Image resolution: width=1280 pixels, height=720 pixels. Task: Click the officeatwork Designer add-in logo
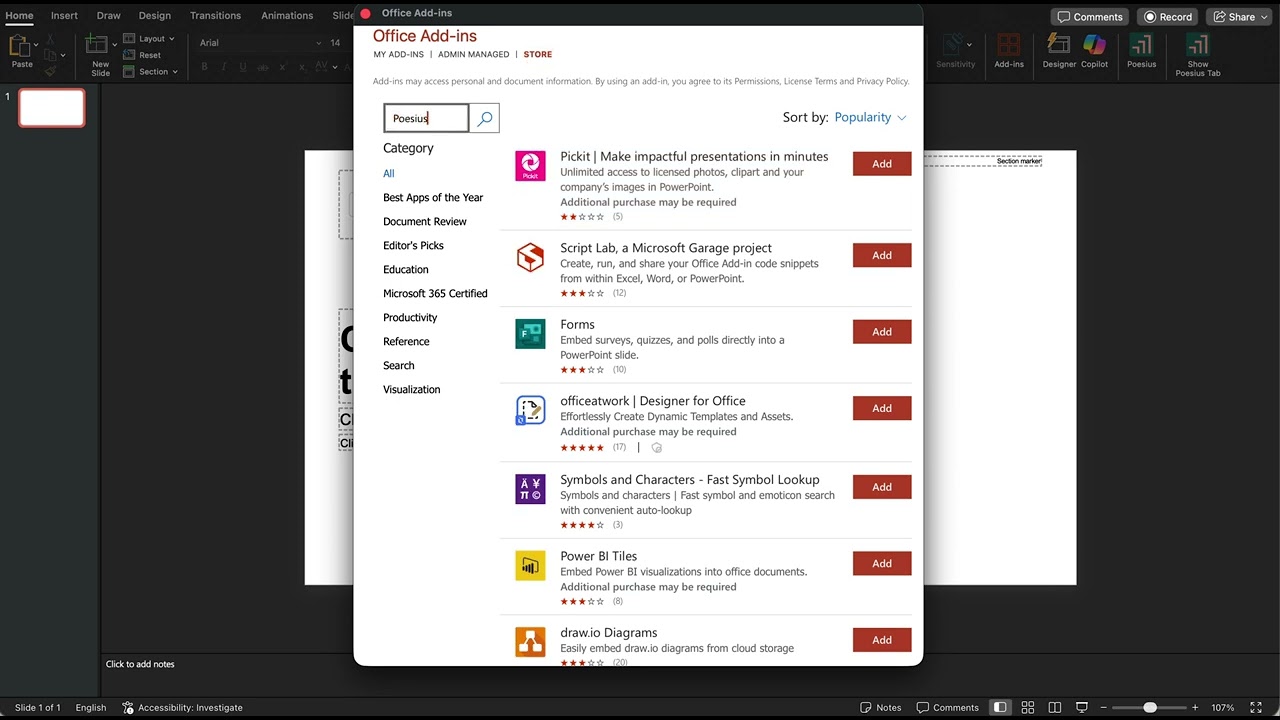pos(530,410)
